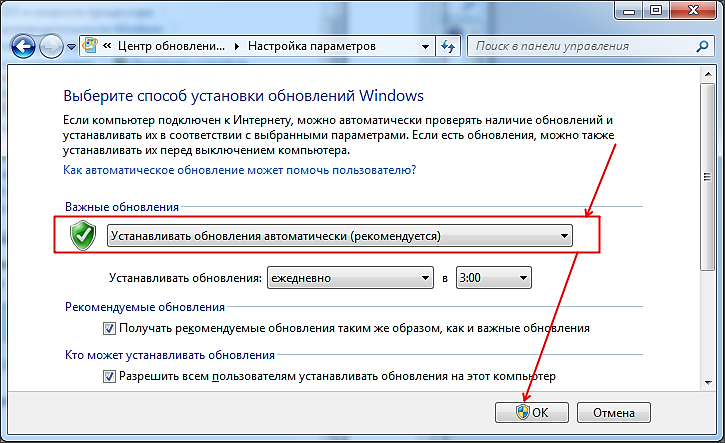The height and width of the screenshot is (443, 725).
Task: Uncheck Разрешить всем пользователям устанавливать обновления
Action: [110, 376]
